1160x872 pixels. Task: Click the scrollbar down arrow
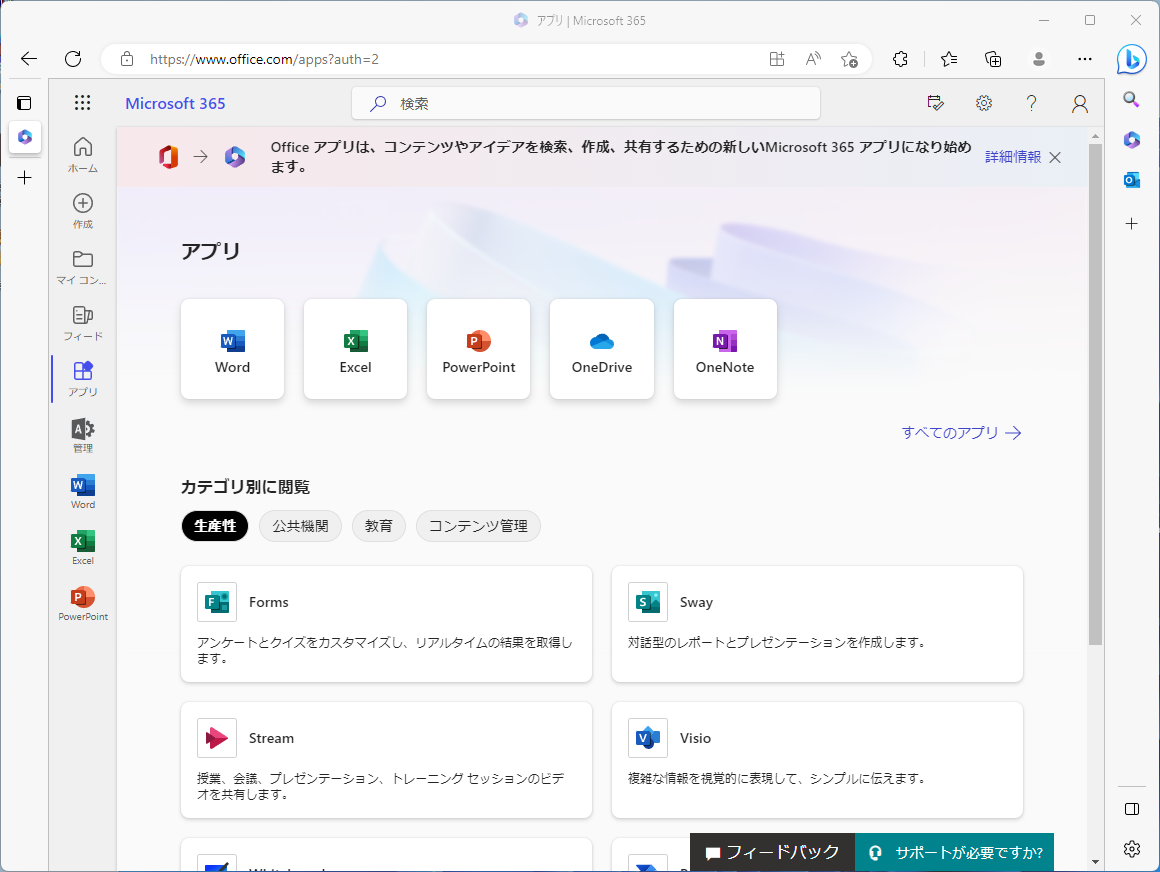(1096, 862)
